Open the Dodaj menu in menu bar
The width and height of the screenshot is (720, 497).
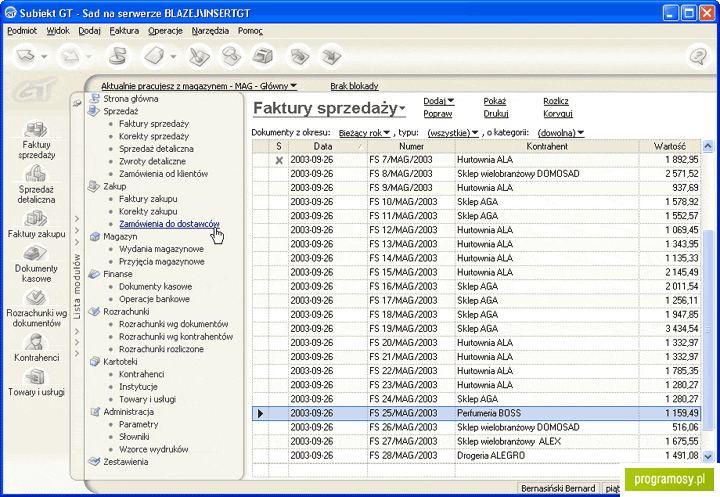89,31
